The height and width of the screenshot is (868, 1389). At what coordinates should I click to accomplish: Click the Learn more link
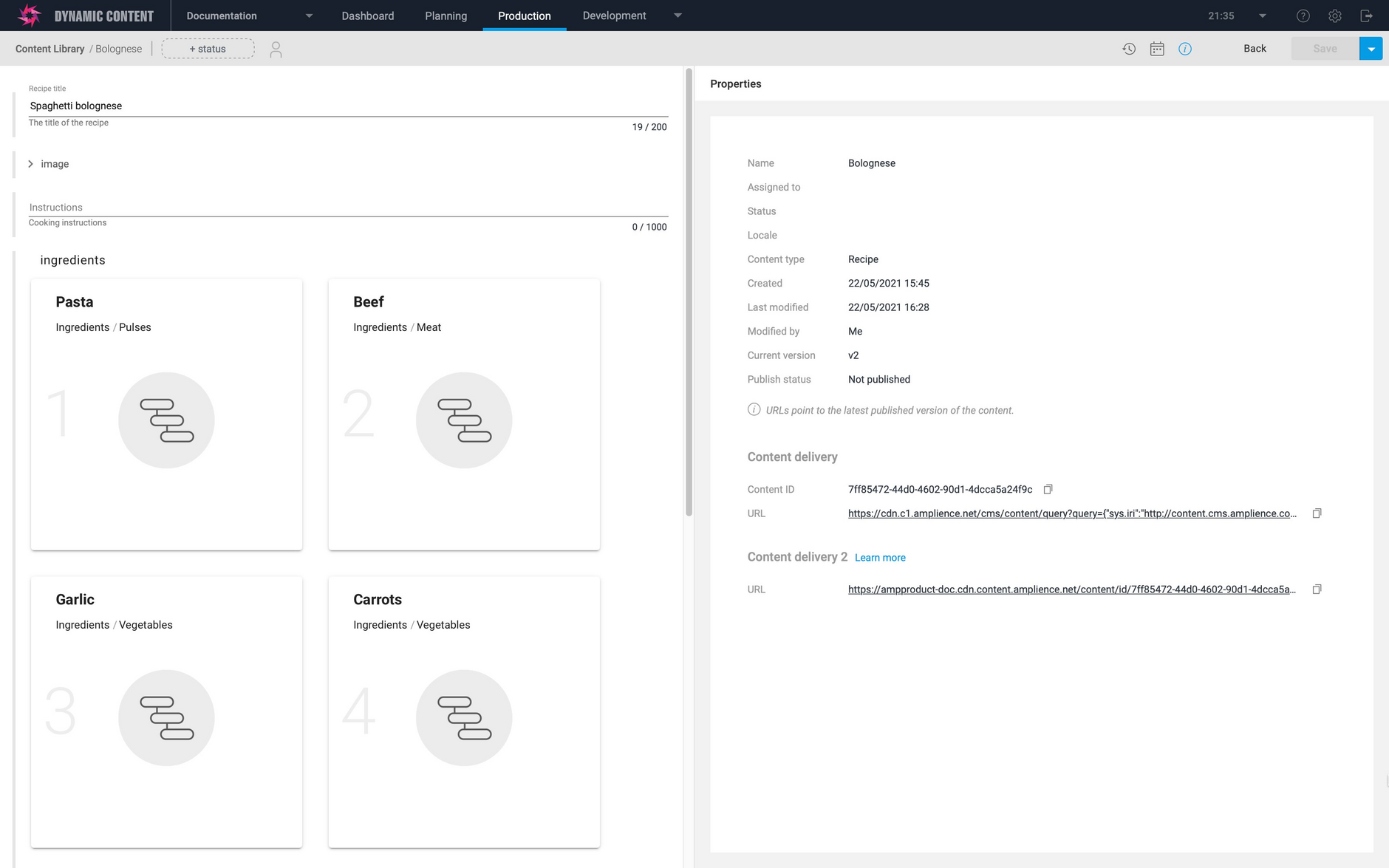pyautogui.click(x=880, y=557)
